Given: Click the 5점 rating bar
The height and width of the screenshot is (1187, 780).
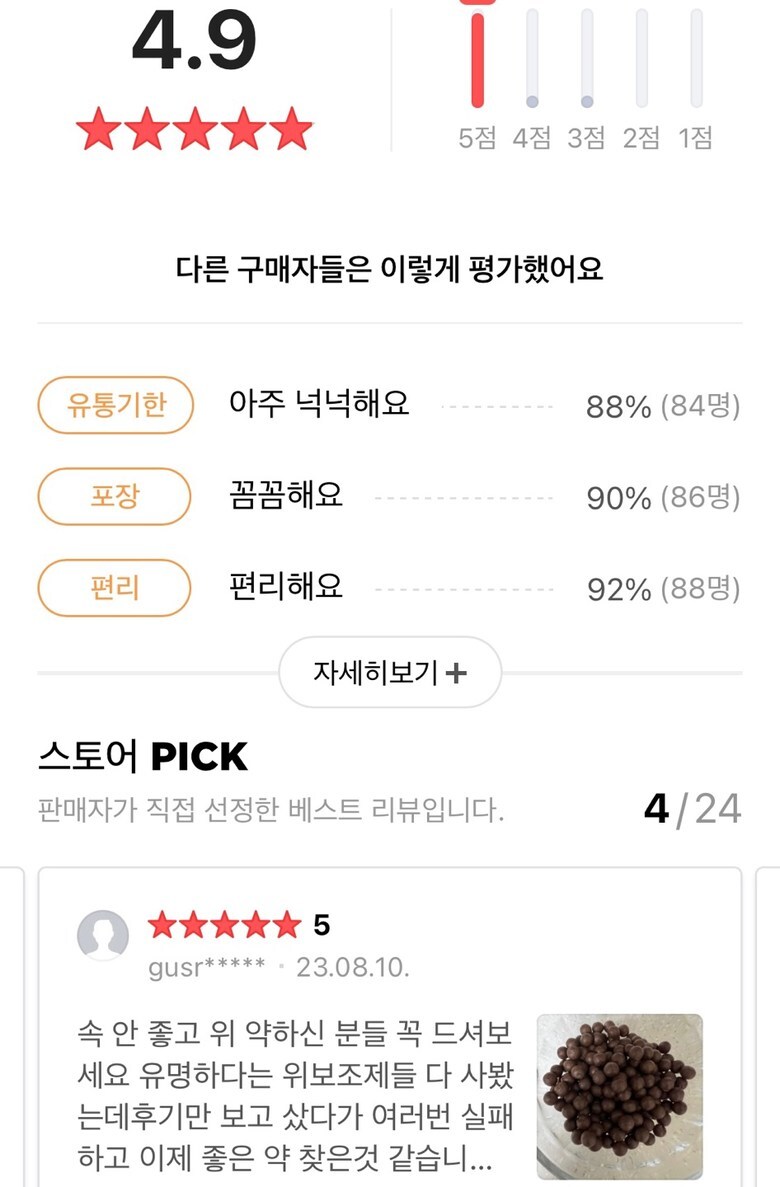Looking at the screenshot, I should [x=478, y=58].
